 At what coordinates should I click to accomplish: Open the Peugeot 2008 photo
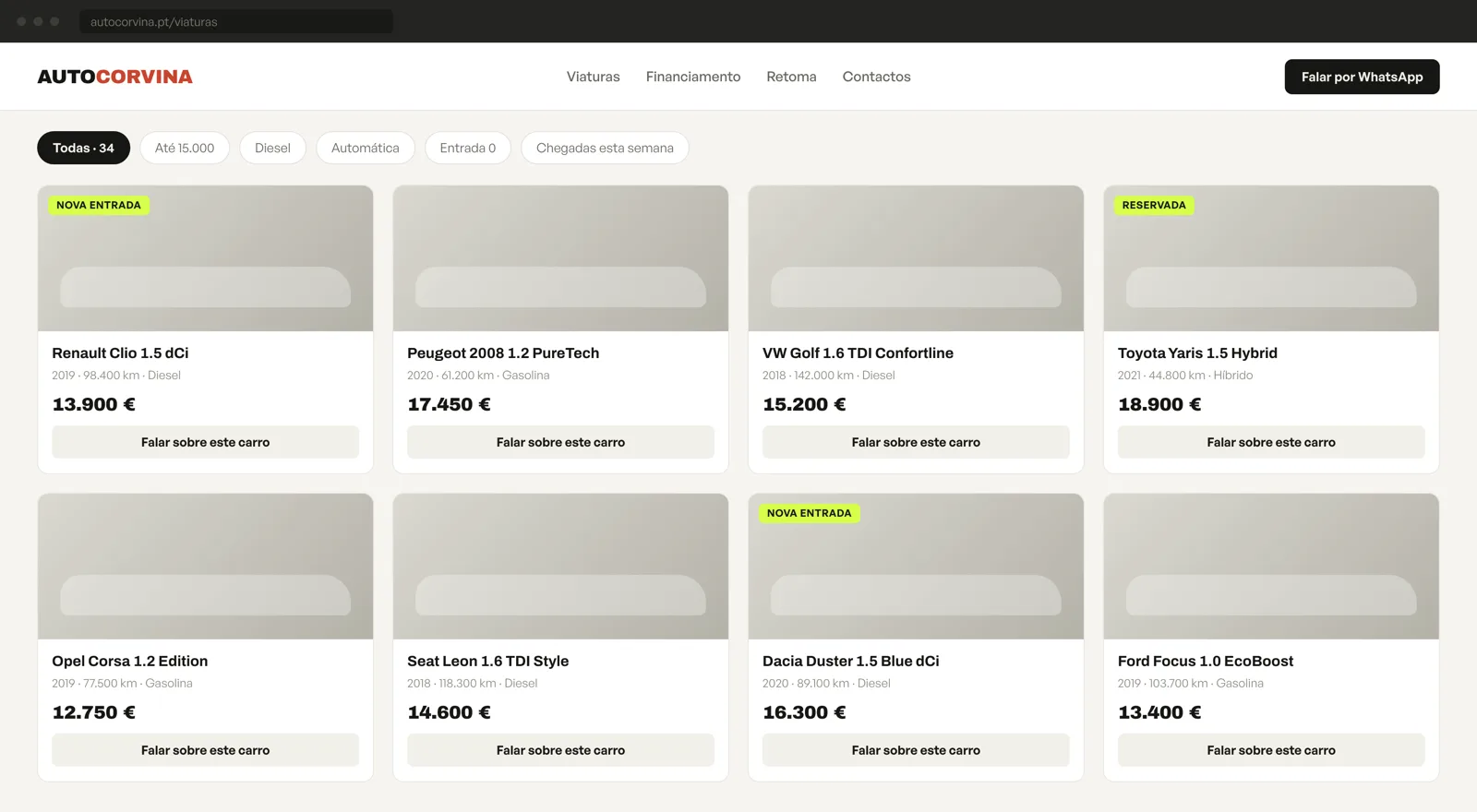[560, 258]
